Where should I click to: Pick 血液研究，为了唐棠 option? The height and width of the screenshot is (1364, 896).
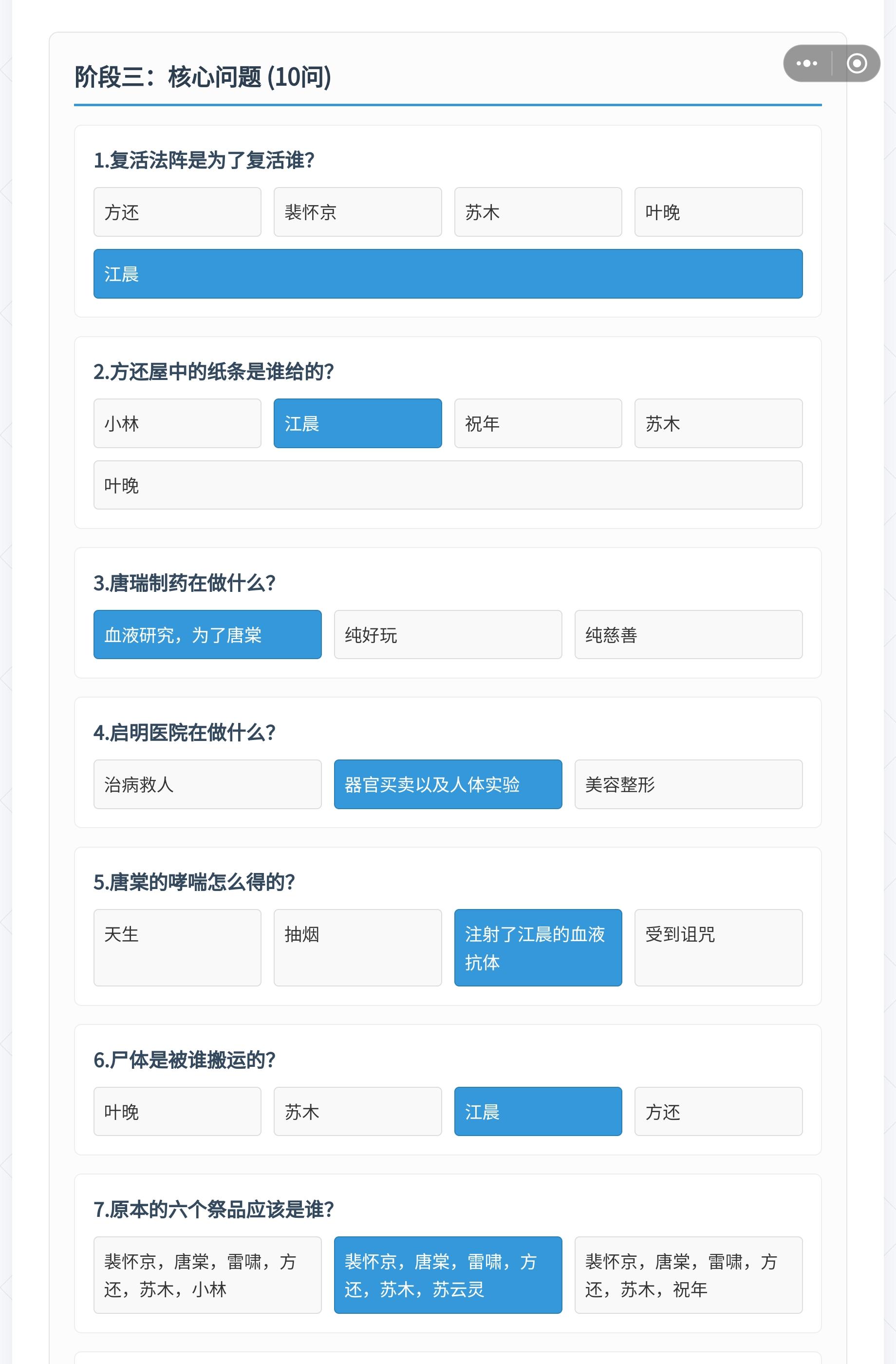pos(207,635)
